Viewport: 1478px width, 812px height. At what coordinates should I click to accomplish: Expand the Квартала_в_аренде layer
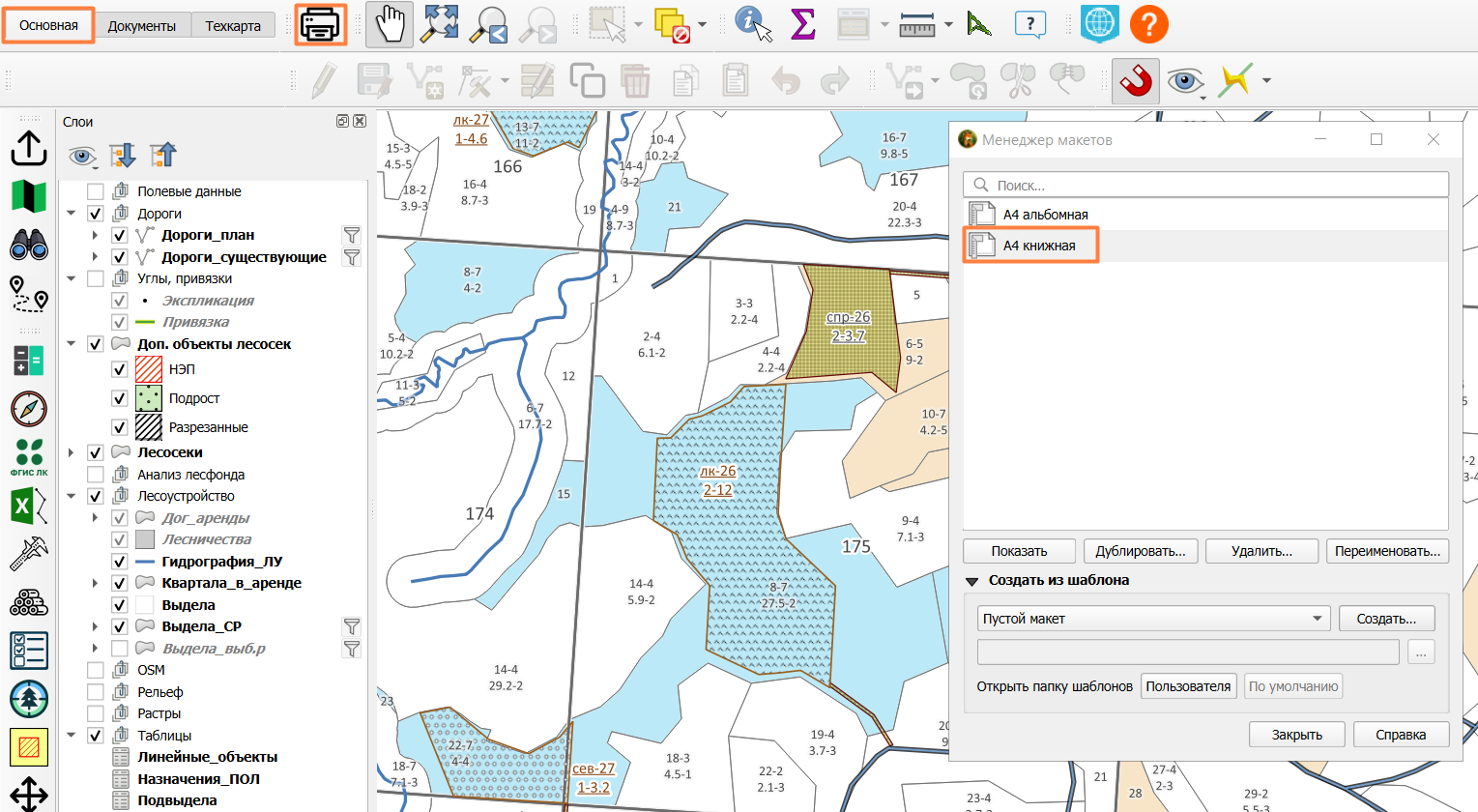tap(95, 583)
